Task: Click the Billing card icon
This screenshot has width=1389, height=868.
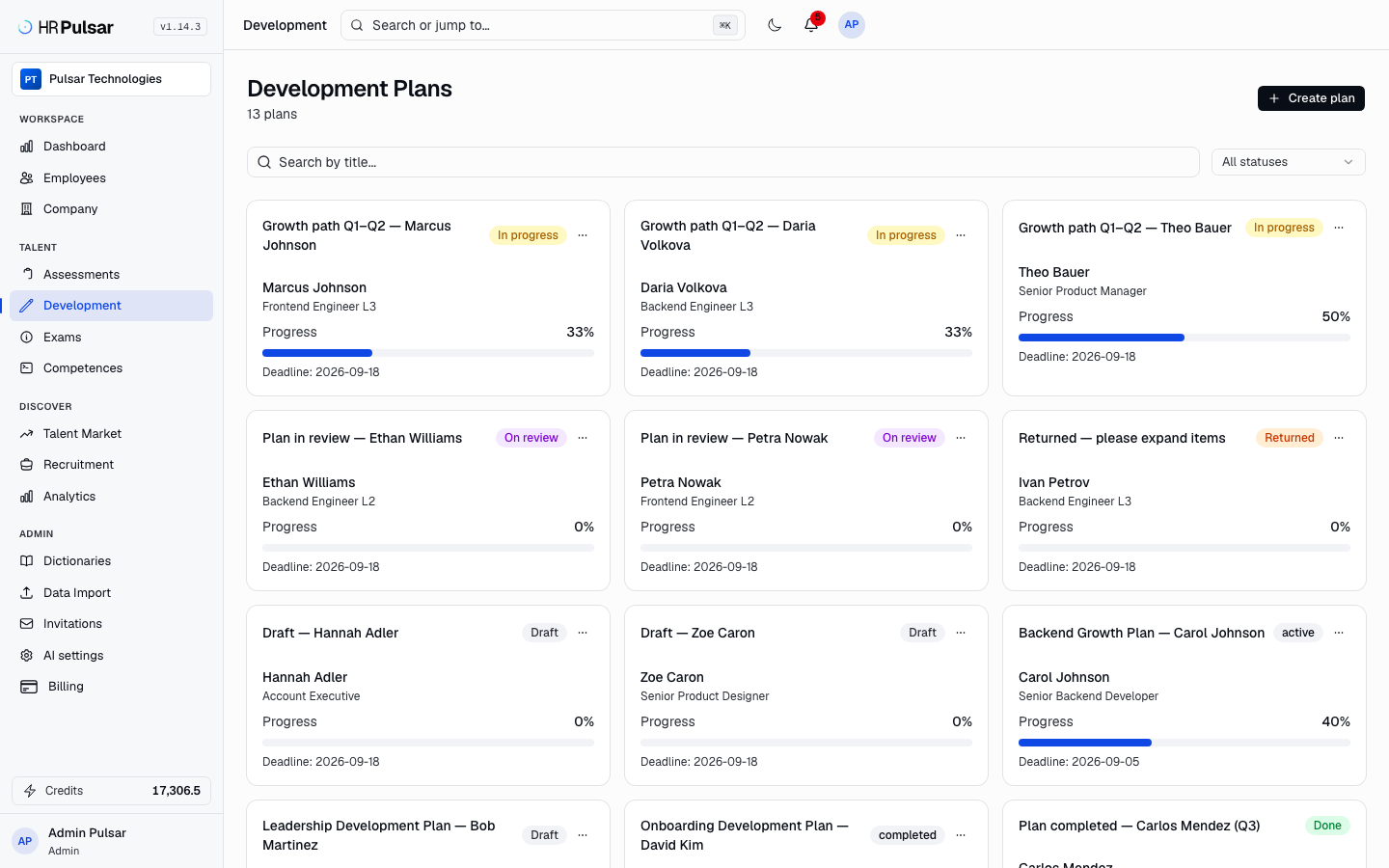Action: pyautogui.click(x=29, y=687)
